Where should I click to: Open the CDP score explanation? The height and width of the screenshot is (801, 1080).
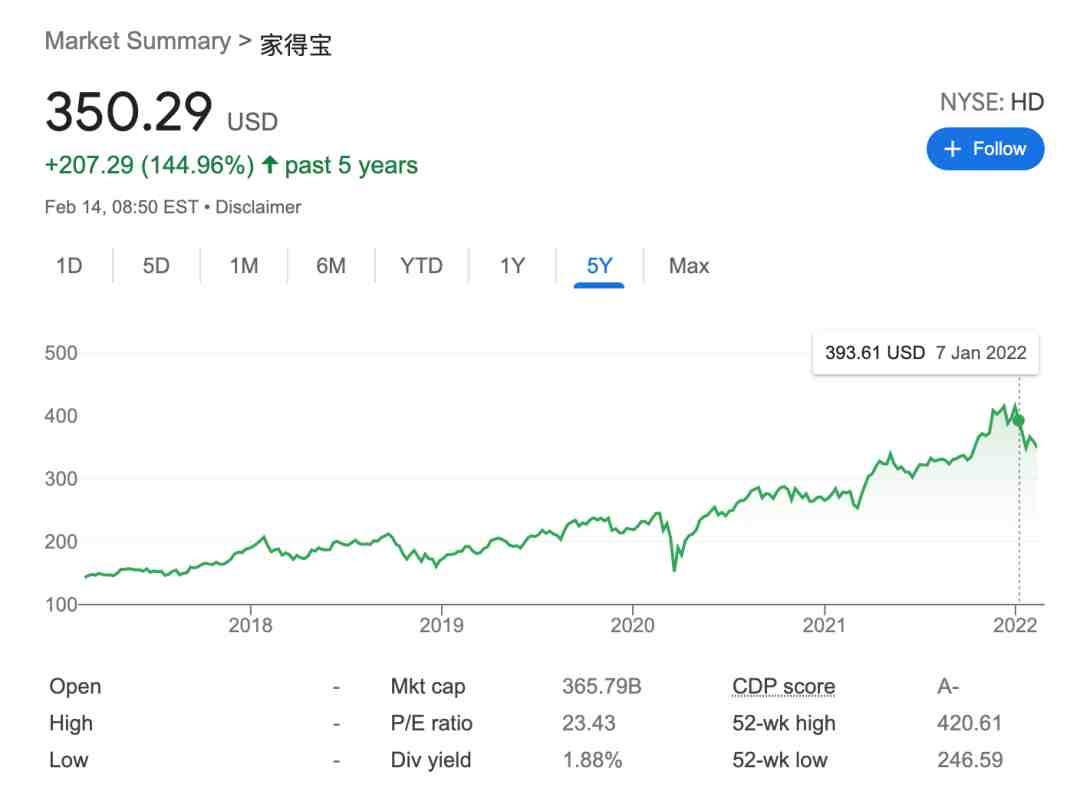(x=783, y=686)
